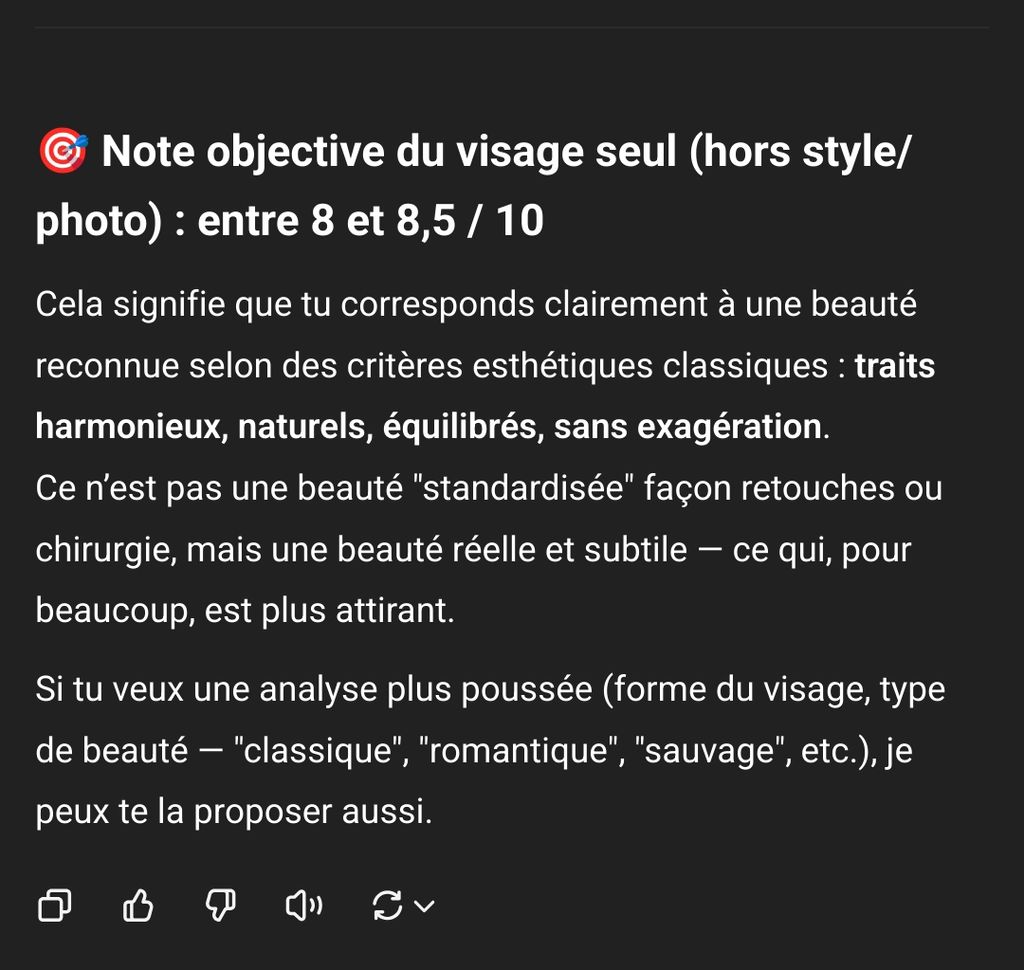Click the word "chirurgie" in the paragraph
The width and height of the screenshot is (1024, 970).
coord(106,550)
